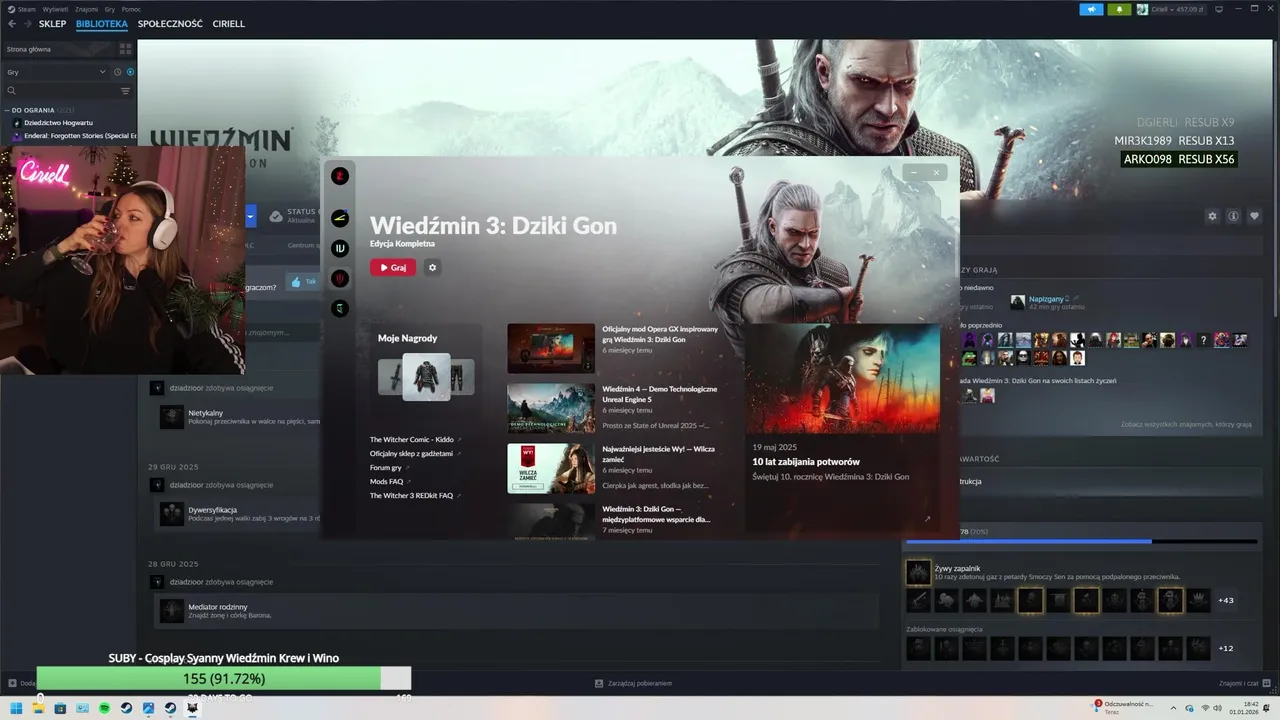Viewport: 1280px width, 720px height.
Task: Expand the +43 unlocked achievements
Action: [x=1225, y=600]
